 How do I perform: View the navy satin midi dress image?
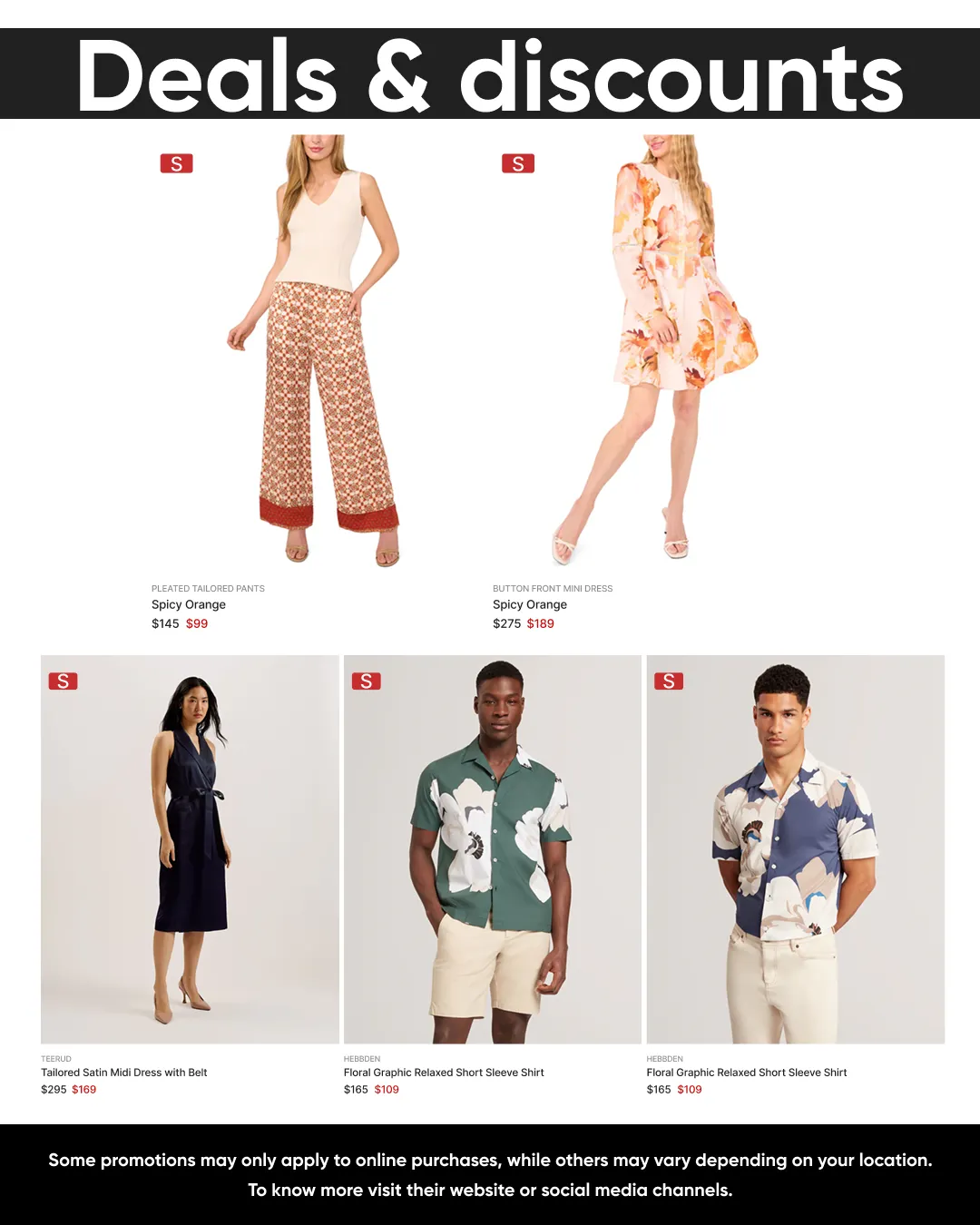[190, 849]
